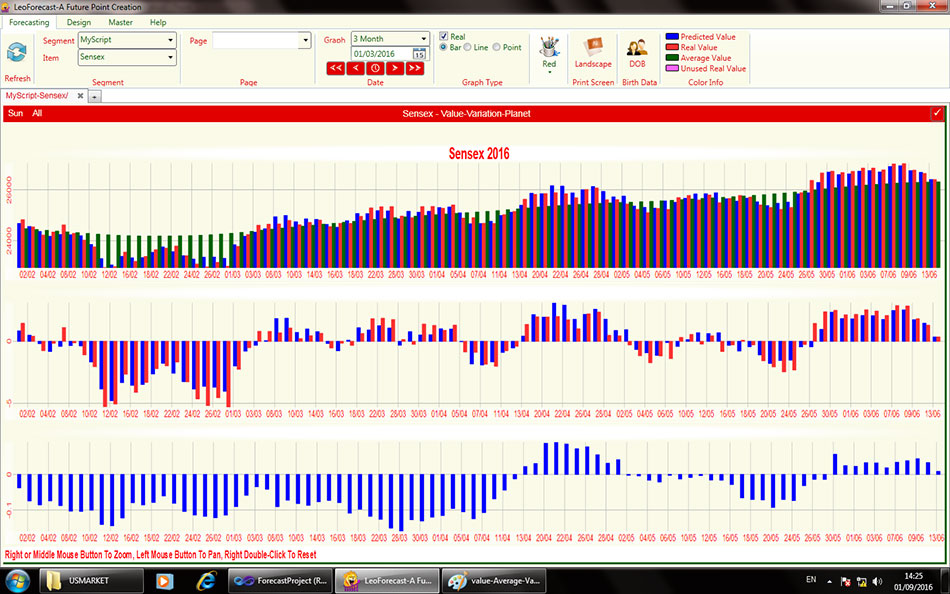Screen dimensions: 950x594
Task: Switch to the value-Average Paint taskbar window
Action: (x=494, y=581)
